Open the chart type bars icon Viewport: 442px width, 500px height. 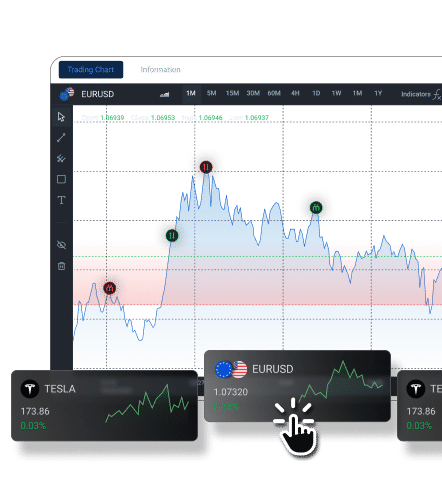coord(164,95)
